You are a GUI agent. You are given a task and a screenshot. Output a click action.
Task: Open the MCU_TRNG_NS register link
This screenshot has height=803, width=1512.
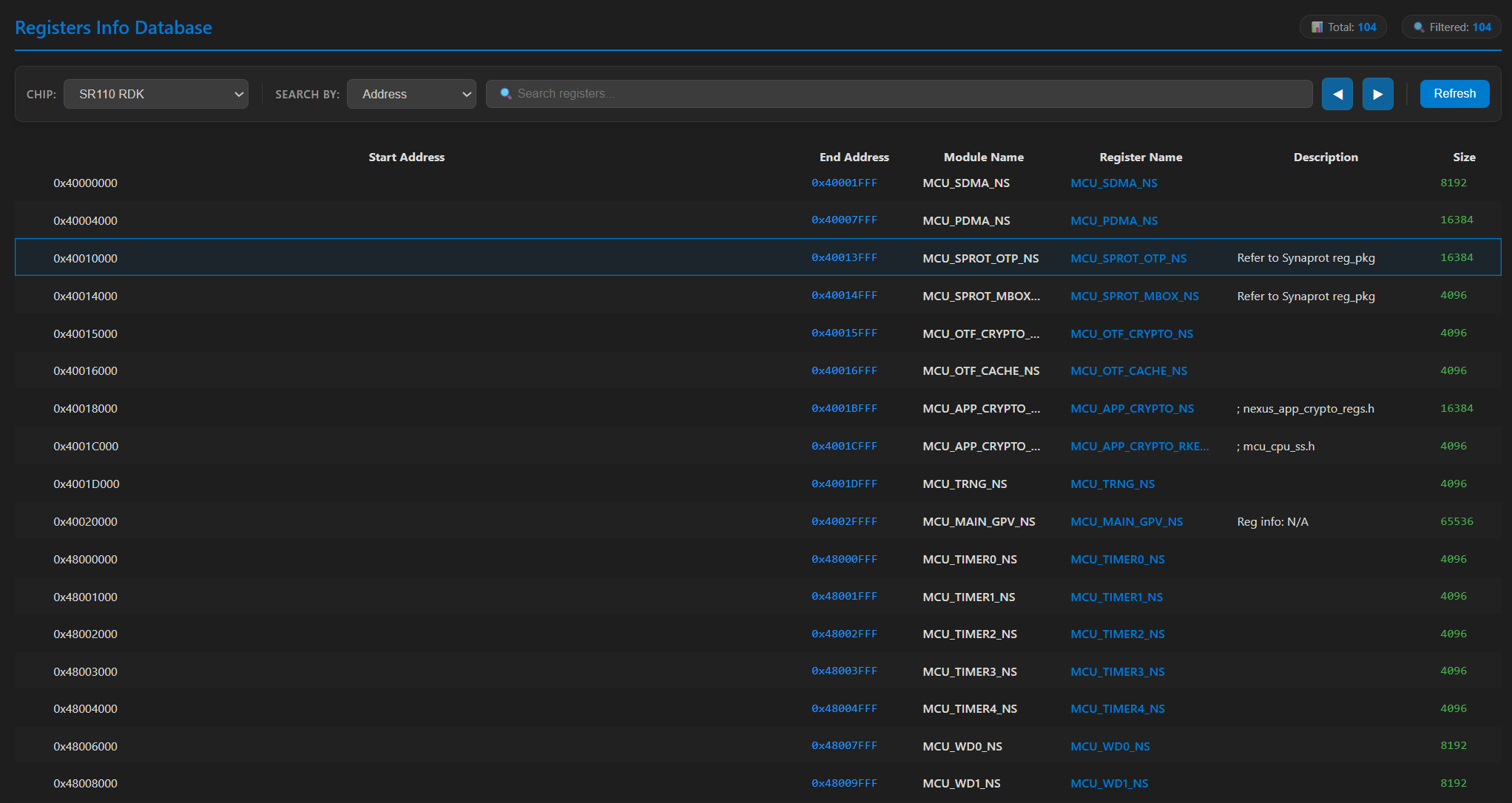1113,484
